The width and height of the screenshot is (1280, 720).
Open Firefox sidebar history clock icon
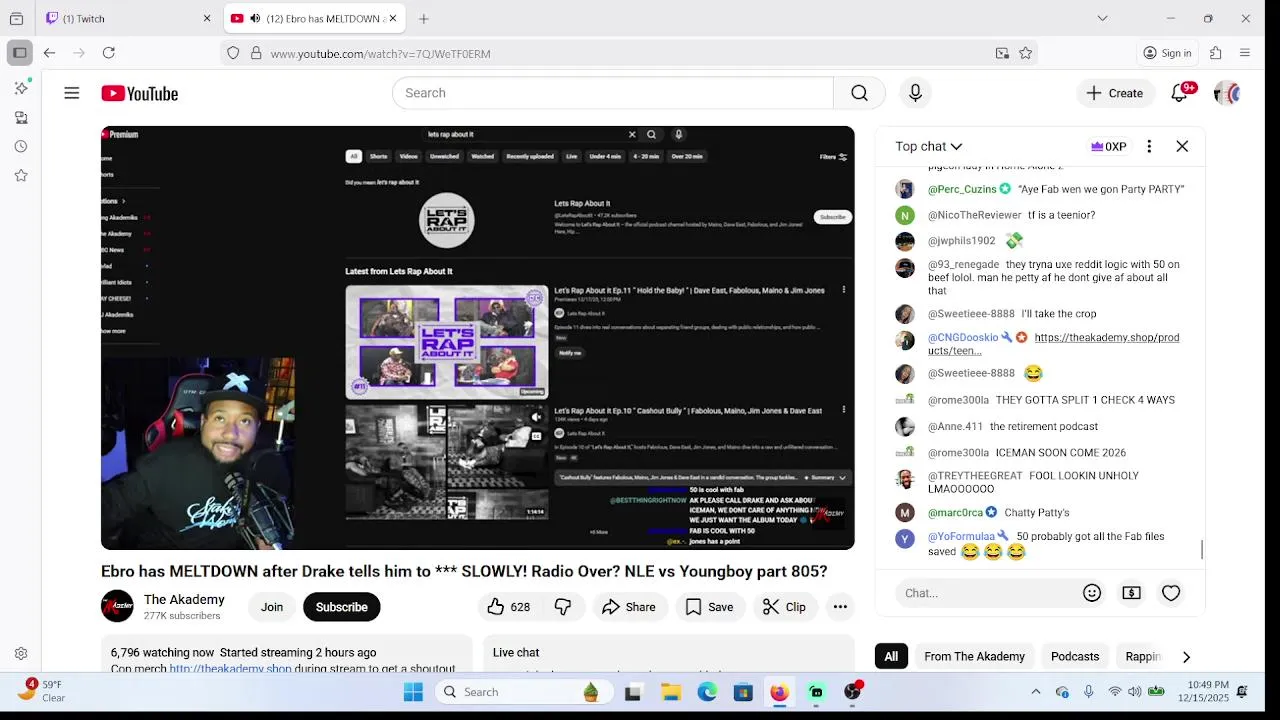[x=21, y=147]
